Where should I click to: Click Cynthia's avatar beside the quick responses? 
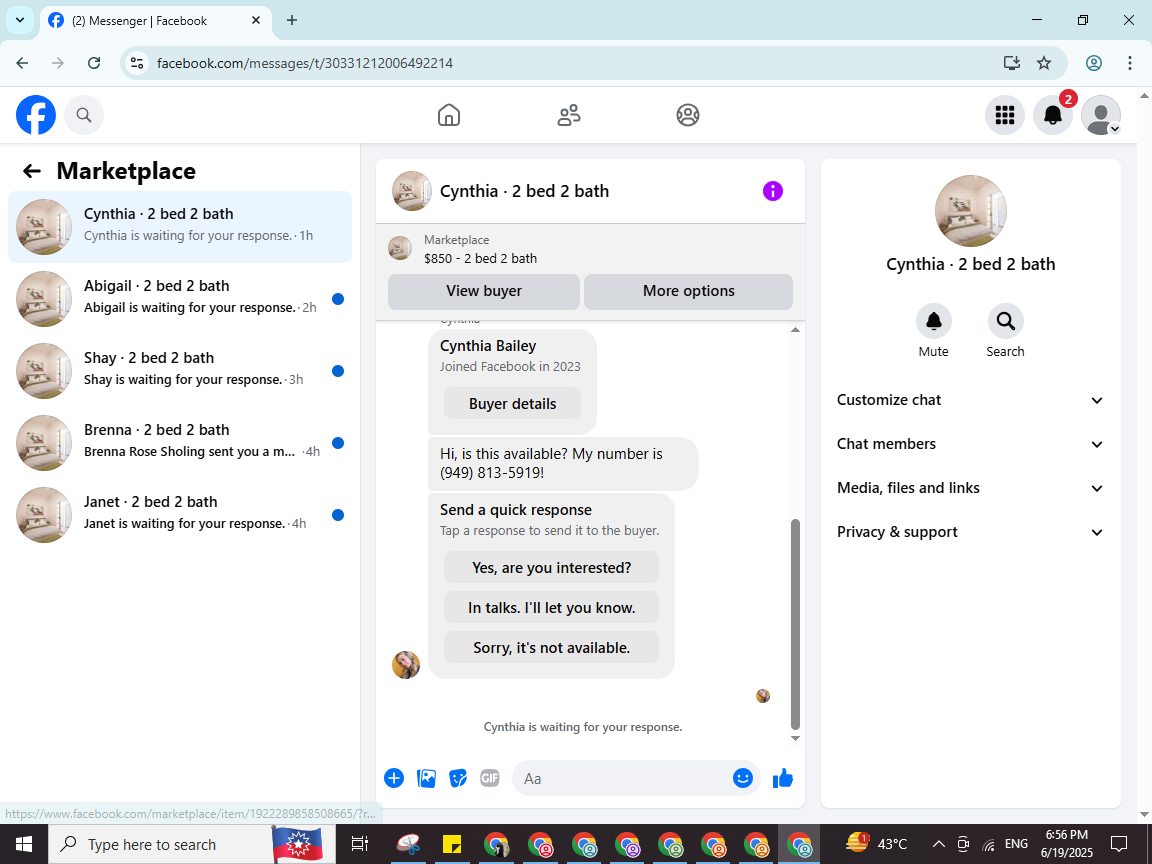click(406, 665)
